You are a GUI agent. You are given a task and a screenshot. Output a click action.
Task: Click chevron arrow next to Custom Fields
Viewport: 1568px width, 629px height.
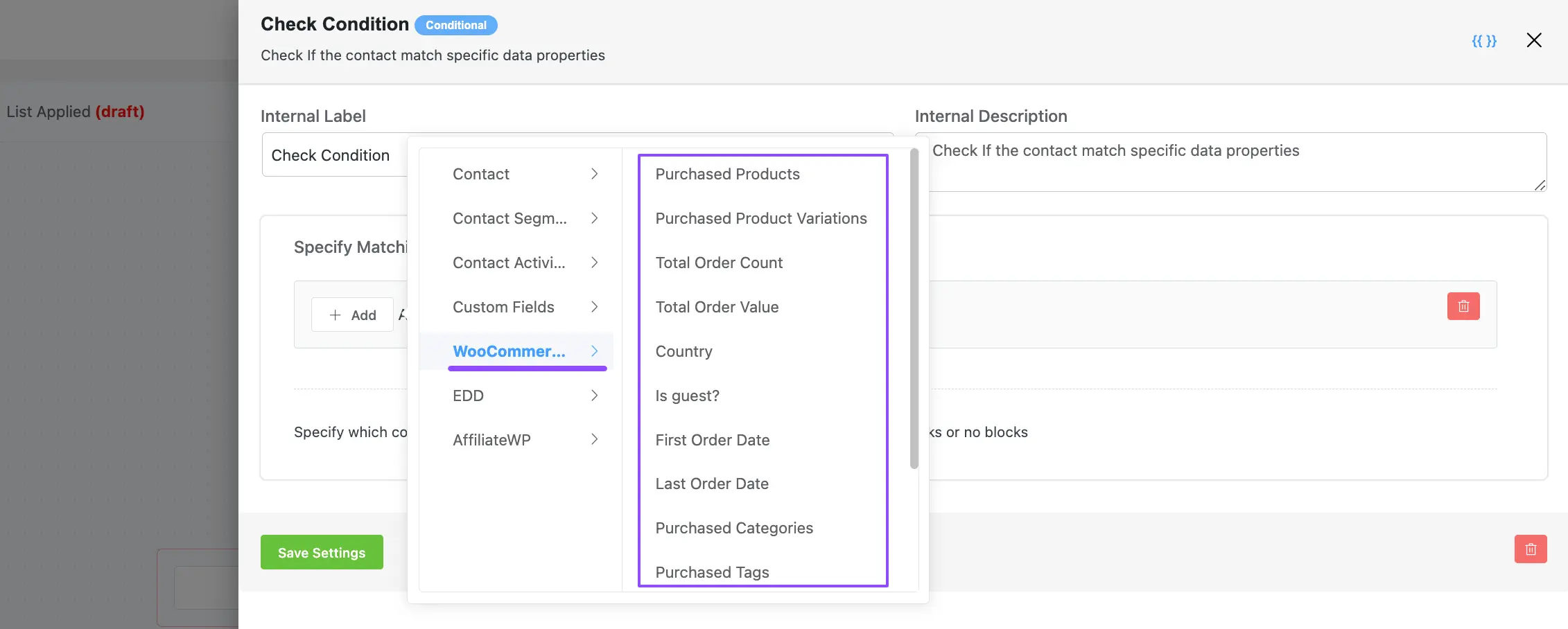[594, 307]
